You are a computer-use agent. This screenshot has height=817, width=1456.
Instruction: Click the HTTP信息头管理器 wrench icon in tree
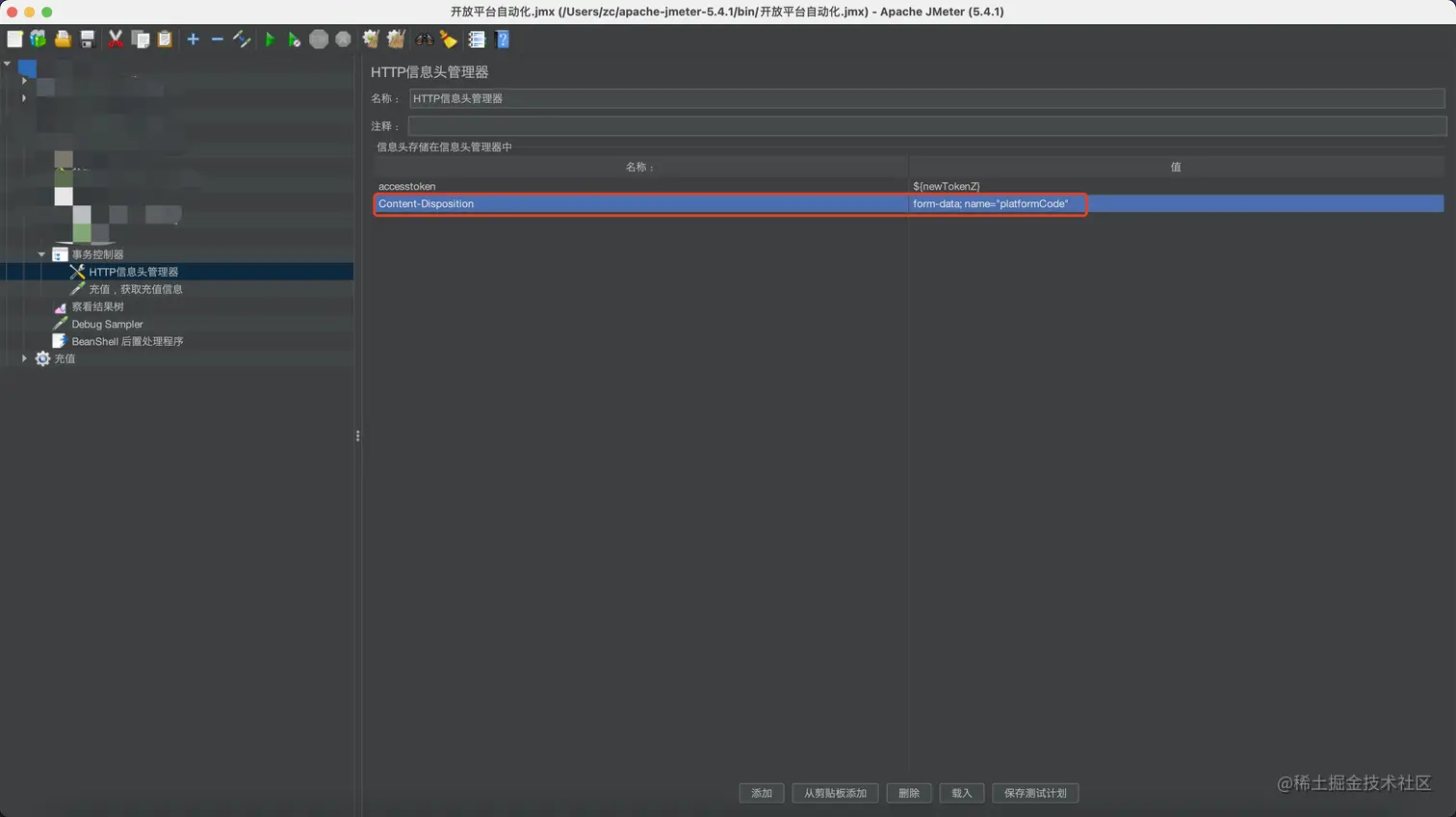78,272
